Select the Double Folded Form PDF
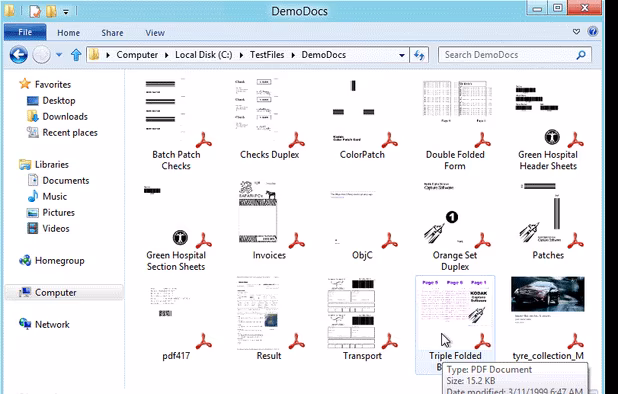The image size is (618, 394). [455, 124]
